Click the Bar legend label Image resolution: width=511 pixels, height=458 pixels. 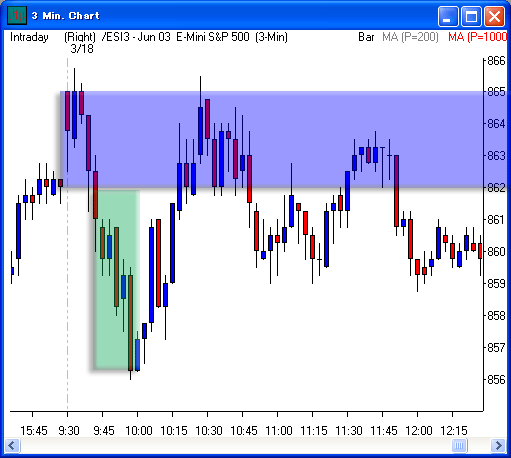366,37
